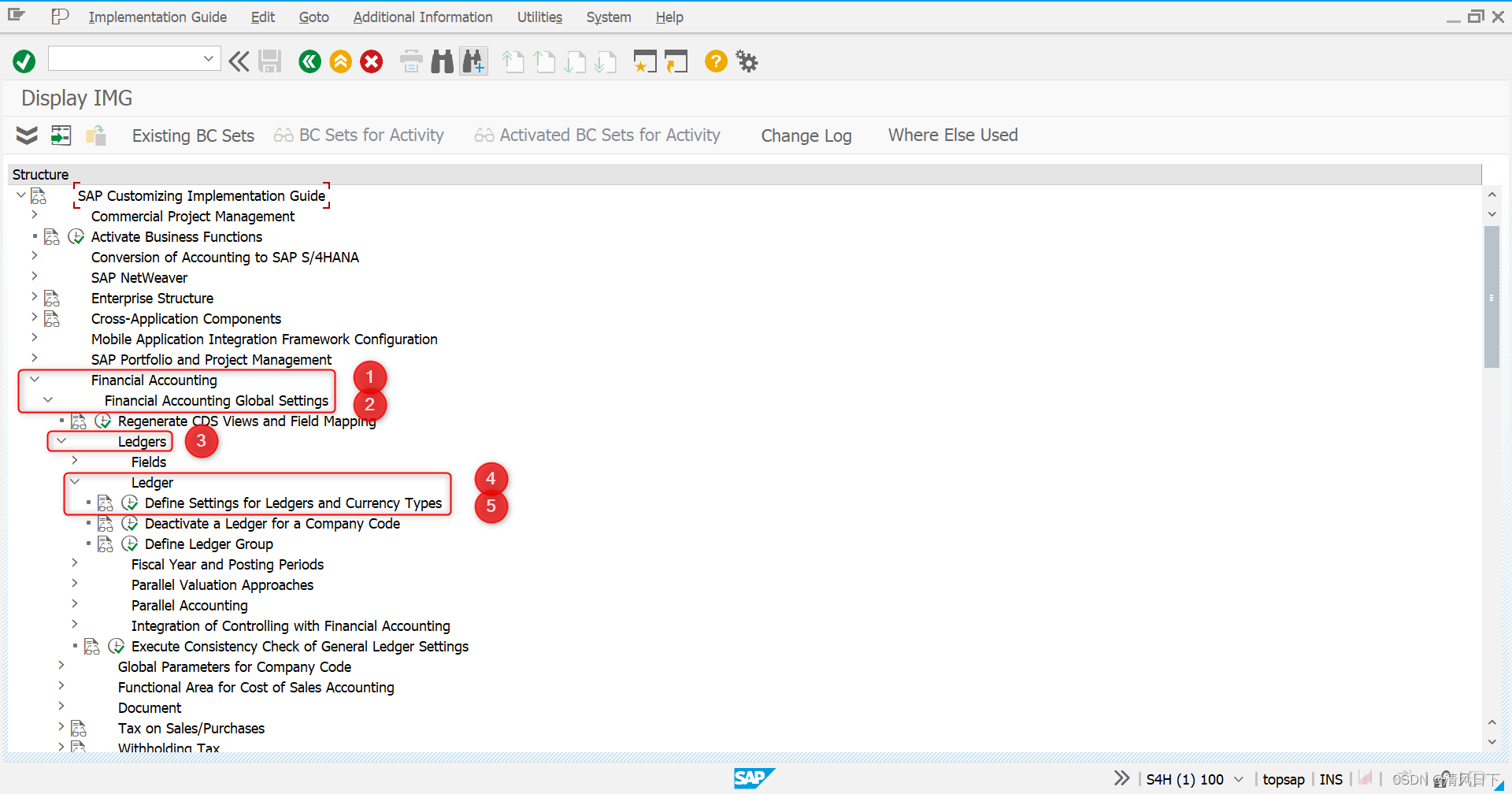The height and width of the screenshot is (794, 1512).
Task: Expand Global Parameters for Company Code node
Action: pos(61,665)
